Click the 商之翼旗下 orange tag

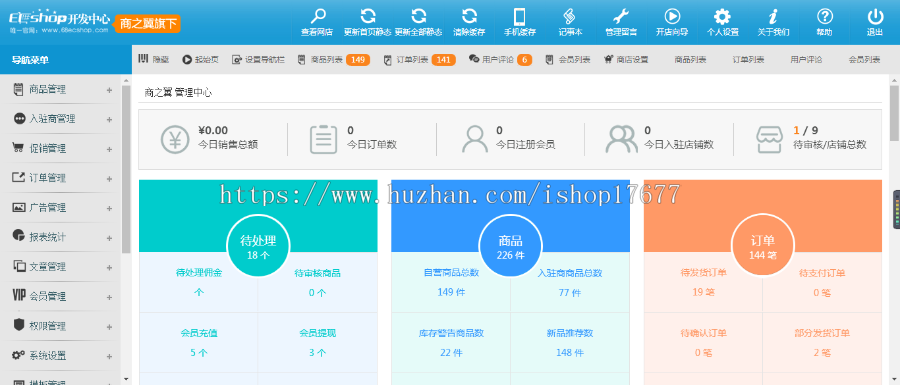(148, 24)
